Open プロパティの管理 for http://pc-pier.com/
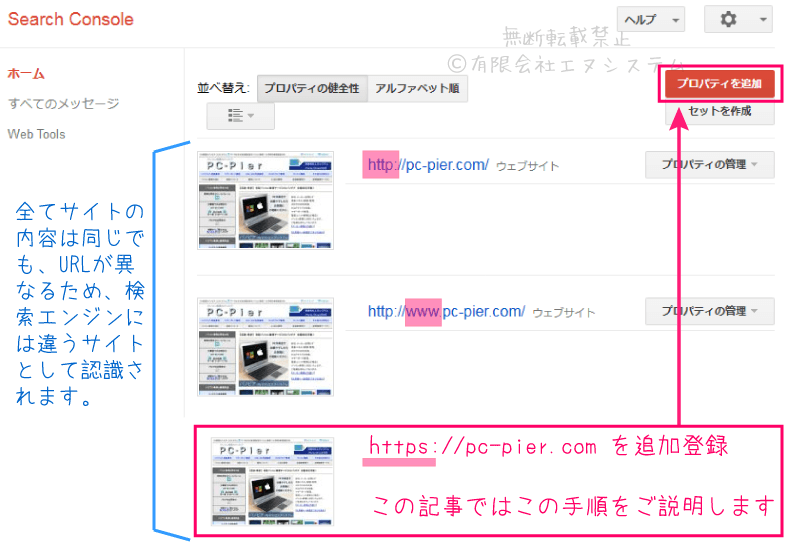800x547 pixels. (x=710, y=164)
